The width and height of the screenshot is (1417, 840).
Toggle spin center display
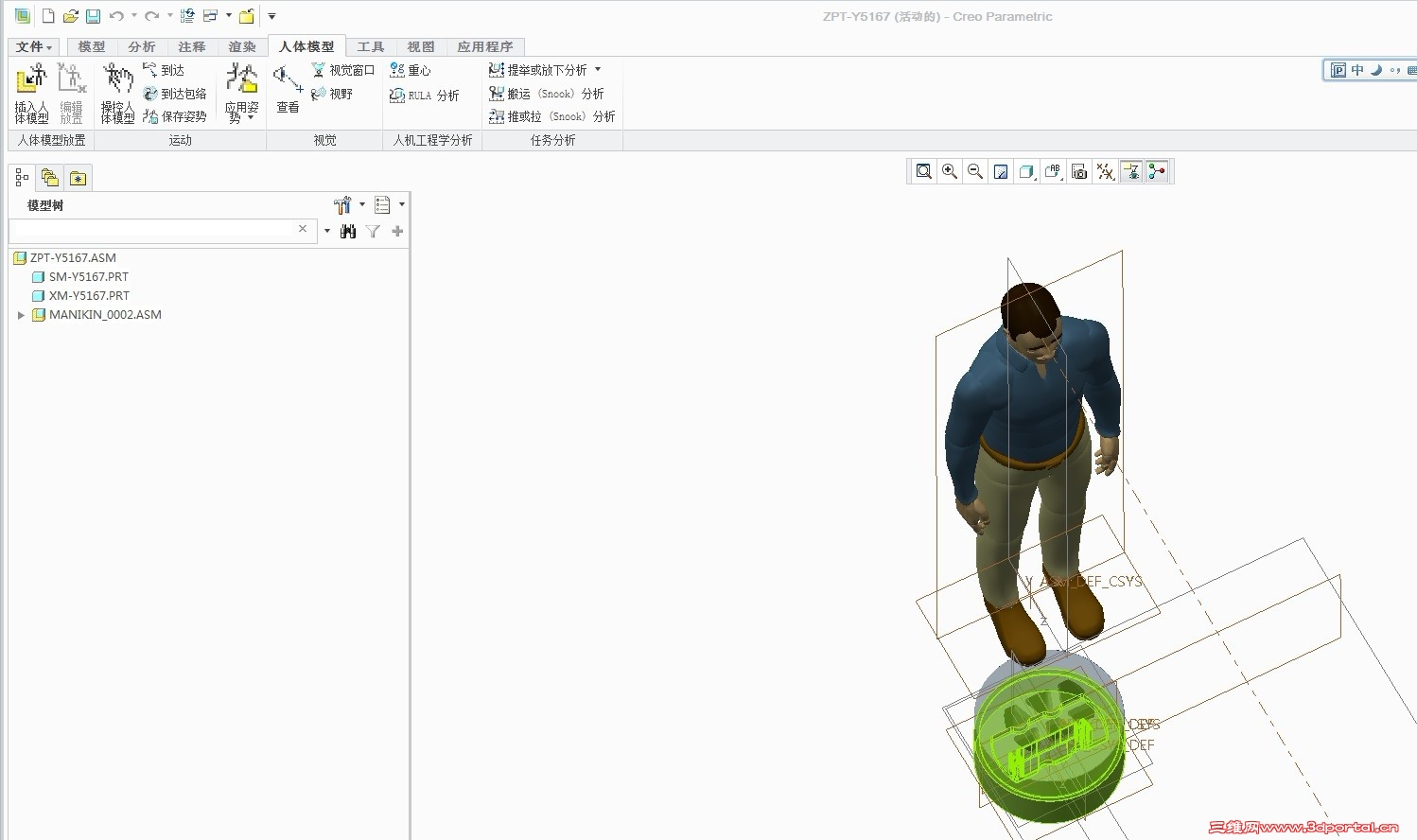point(1157,171)
